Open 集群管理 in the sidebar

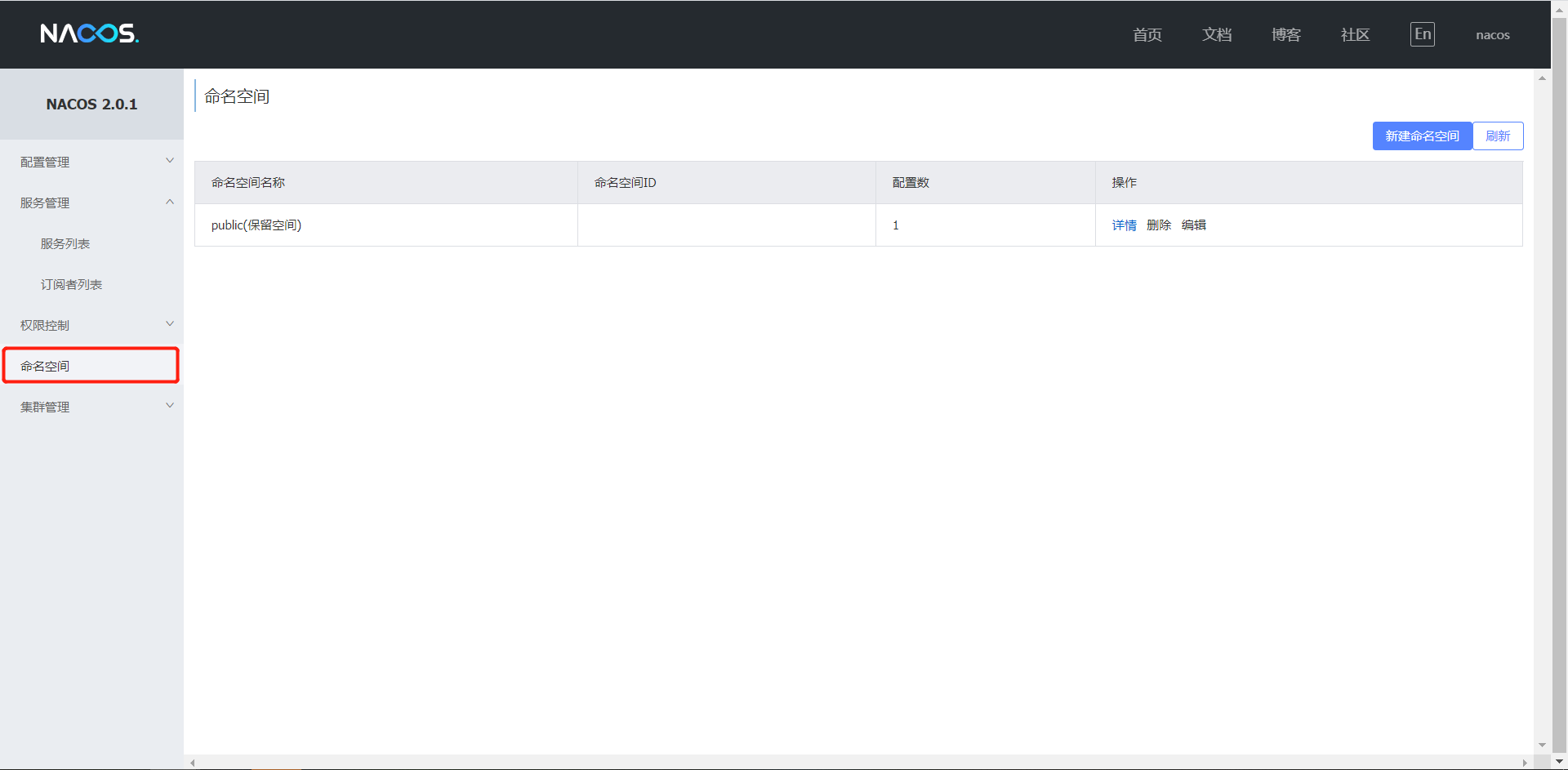(x=45, y=407)
